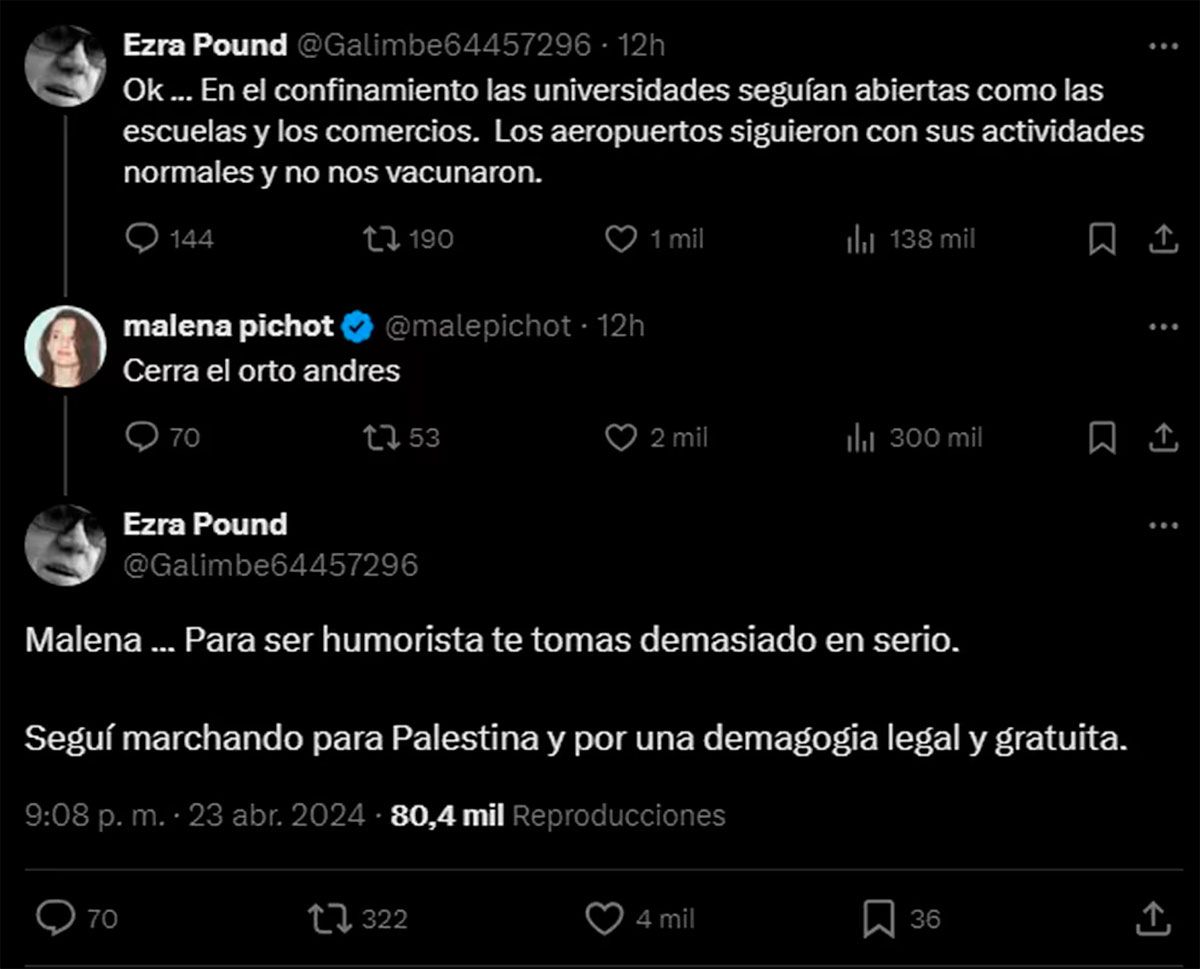1200x969 pixels.
Task: Like malena pichot's tweet
Action: pyautogui.click(x=622, y=437)
